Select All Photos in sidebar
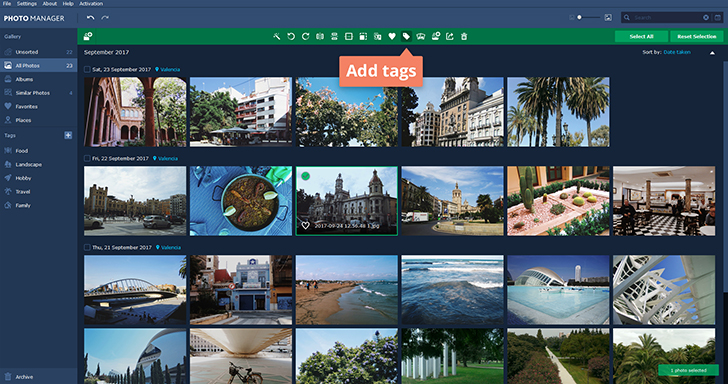The image size is (728, 384). pos(39,65)
